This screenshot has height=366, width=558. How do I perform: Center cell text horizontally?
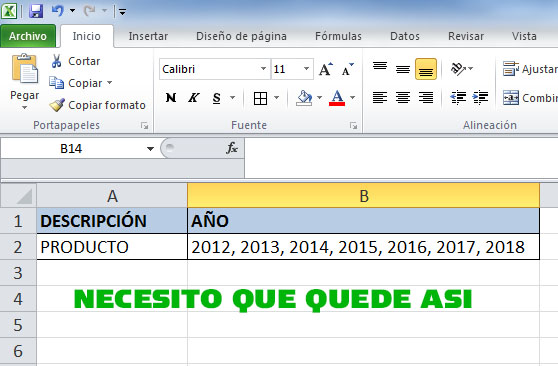point(402,97)
